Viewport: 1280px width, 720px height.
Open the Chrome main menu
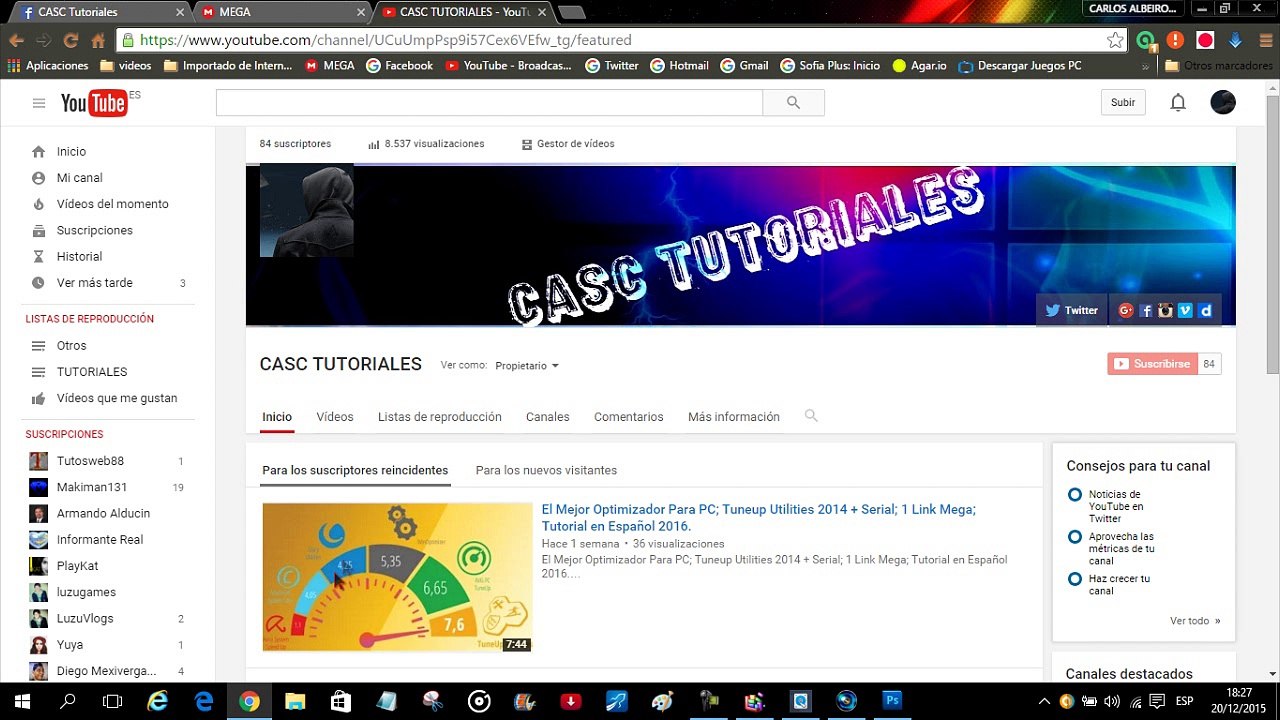tap(1264, 41)
